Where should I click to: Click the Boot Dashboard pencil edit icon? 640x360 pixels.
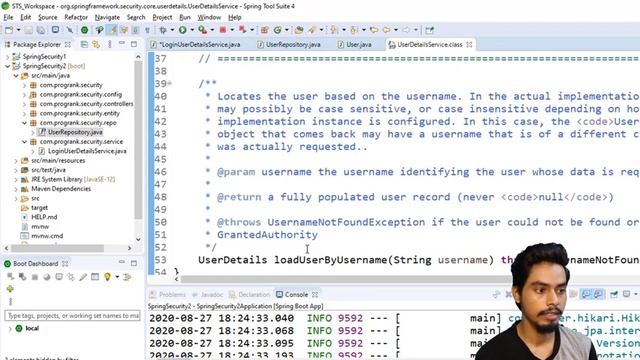[83, 277]
